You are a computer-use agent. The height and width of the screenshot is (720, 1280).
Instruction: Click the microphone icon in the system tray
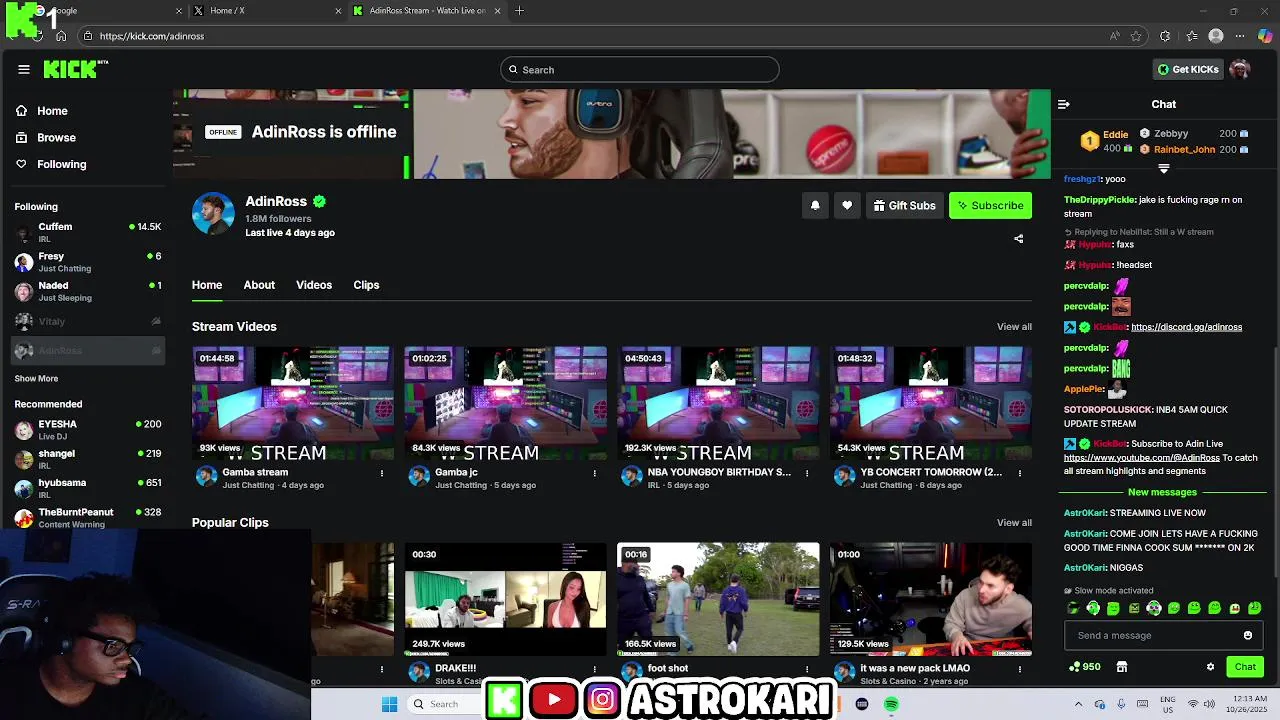(1121, 704)
